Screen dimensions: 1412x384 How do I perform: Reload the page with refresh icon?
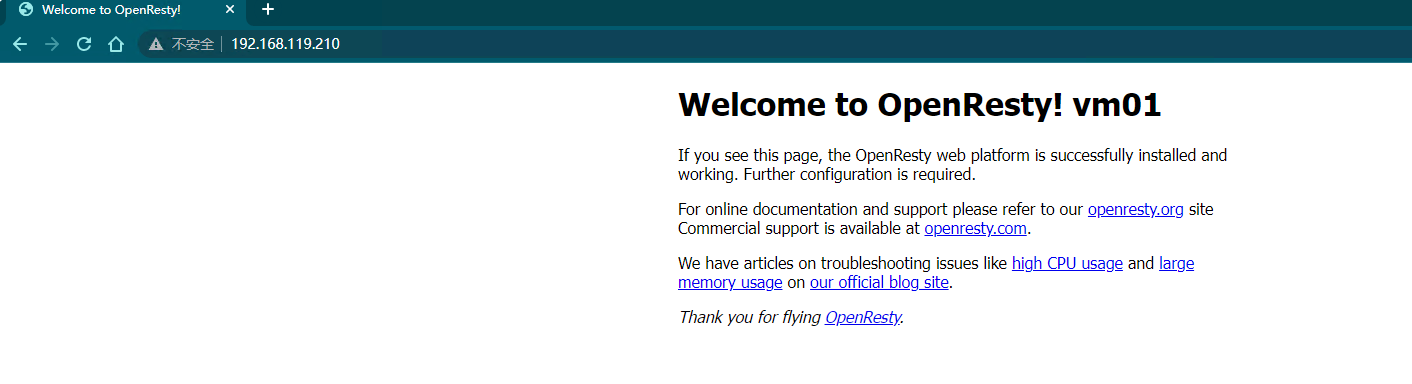pyautogui.click(x=84, y=44)
